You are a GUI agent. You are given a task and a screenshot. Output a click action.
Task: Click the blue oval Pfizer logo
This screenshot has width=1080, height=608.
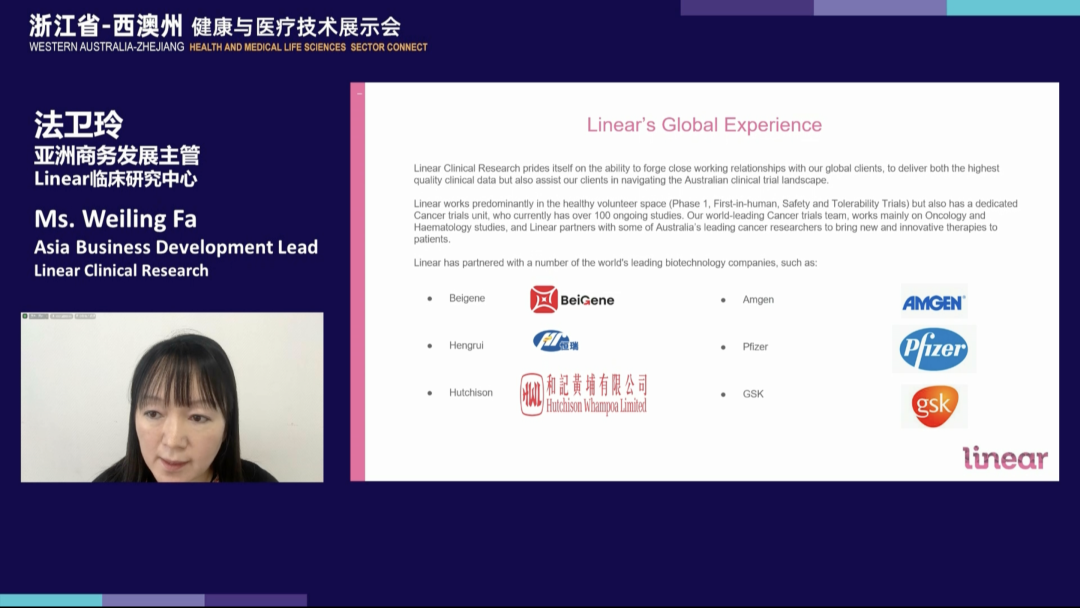point(933,349)
